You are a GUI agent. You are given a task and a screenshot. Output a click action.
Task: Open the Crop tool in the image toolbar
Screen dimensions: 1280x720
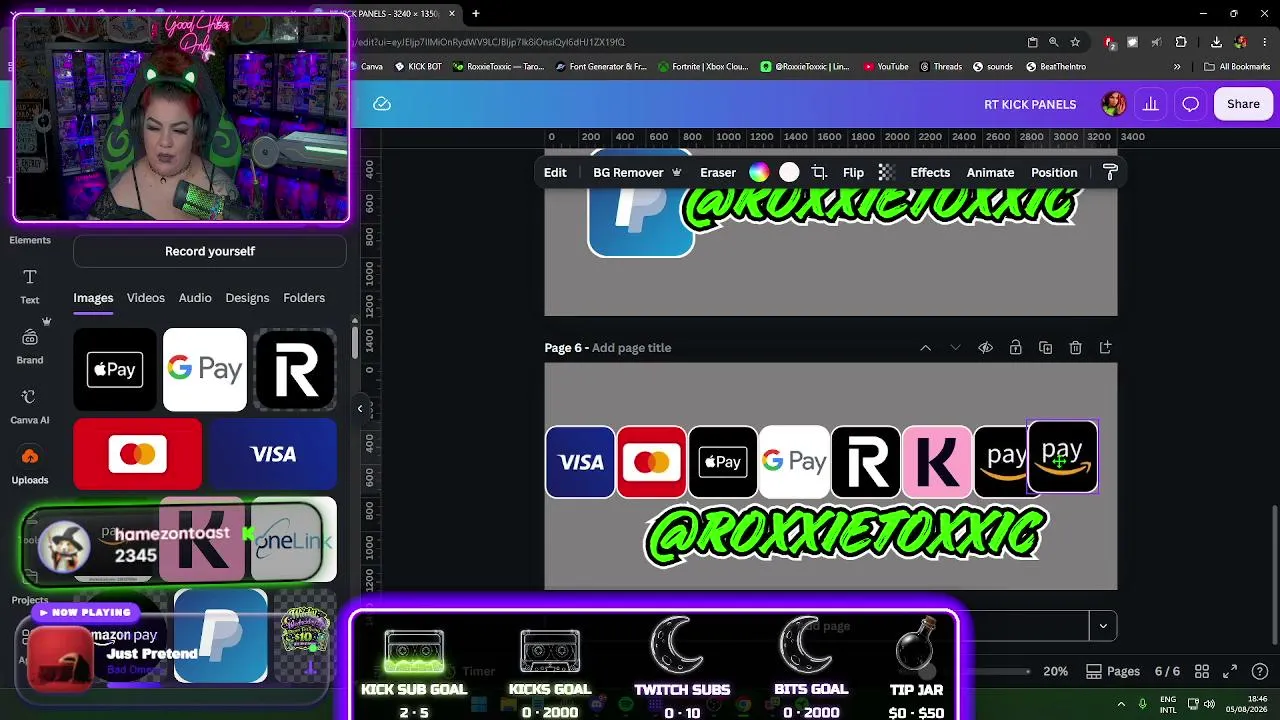point(819,172)
